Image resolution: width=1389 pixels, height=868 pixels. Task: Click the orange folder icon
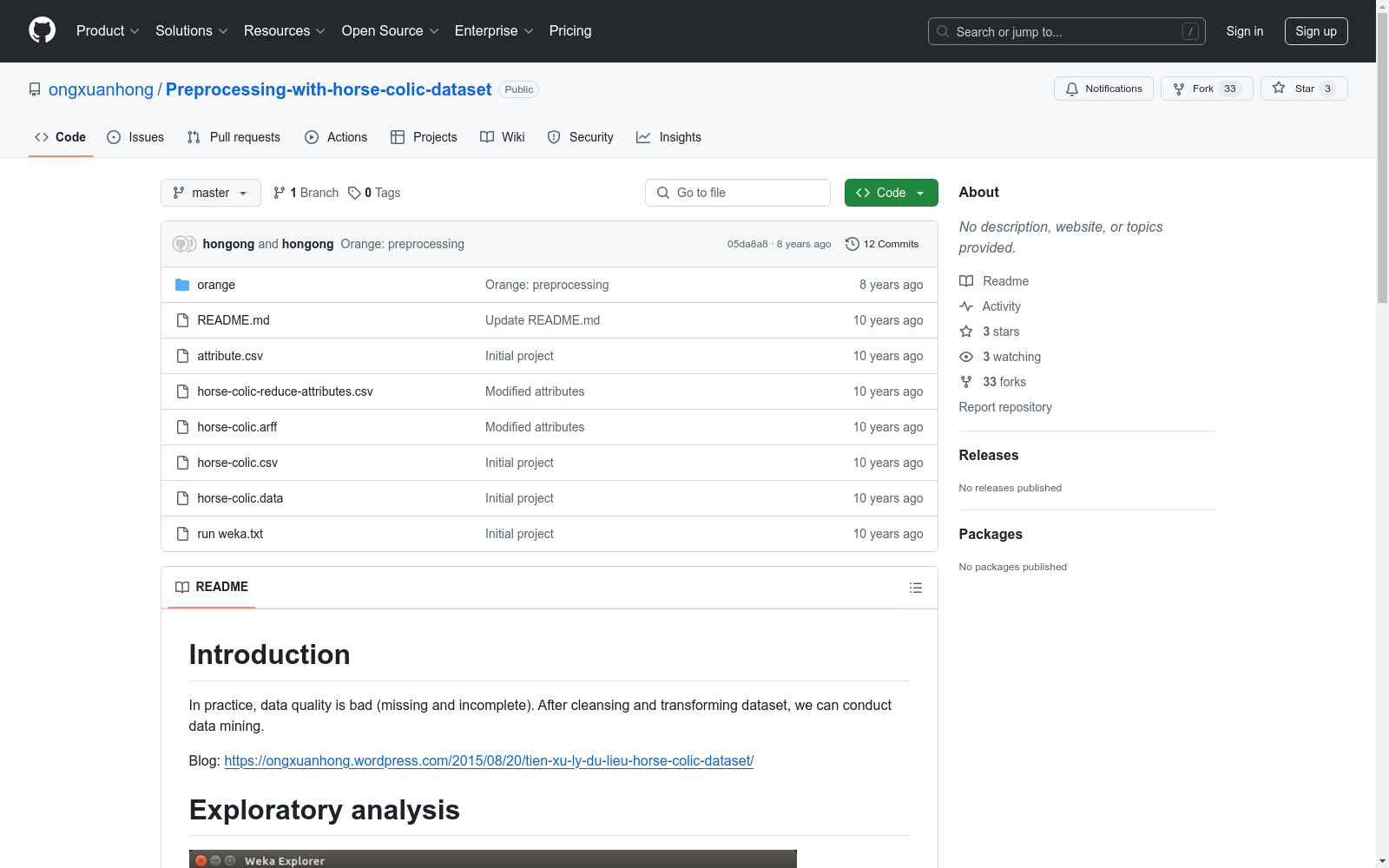tap(182, 285)
